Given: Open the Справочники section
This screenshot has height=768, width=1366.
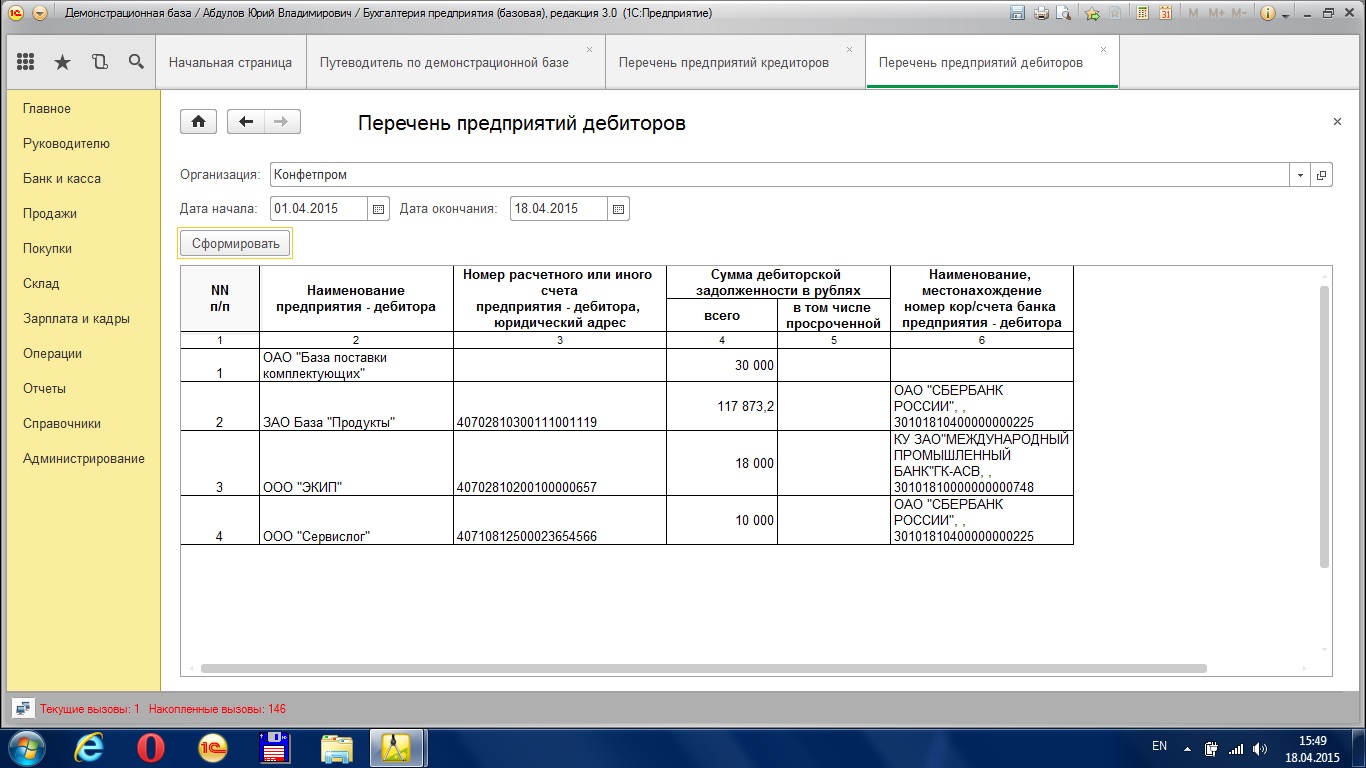Looking at the screenshot, I should (x=62, y=423).
